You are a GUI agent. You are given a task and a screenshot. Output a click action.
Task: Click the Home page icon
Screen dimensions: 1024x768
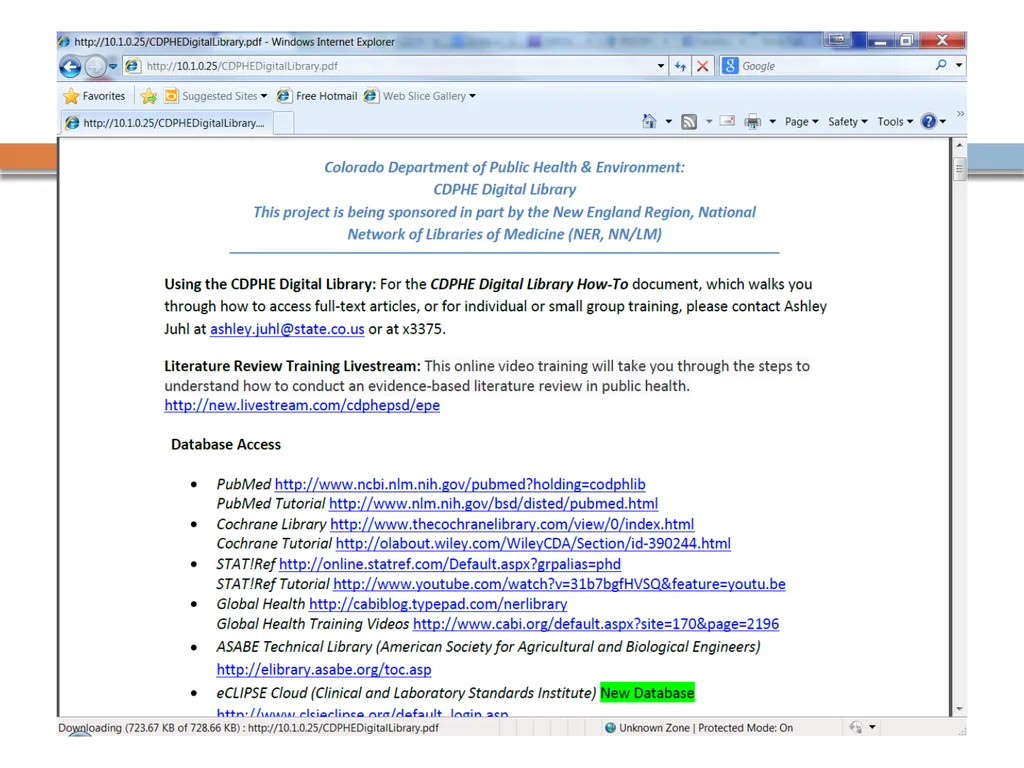point(649,121)
